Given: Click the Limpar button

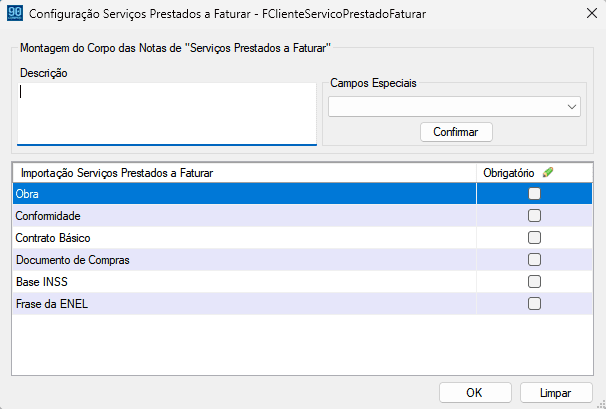Looking at the screenshot, I should [556, 393].
